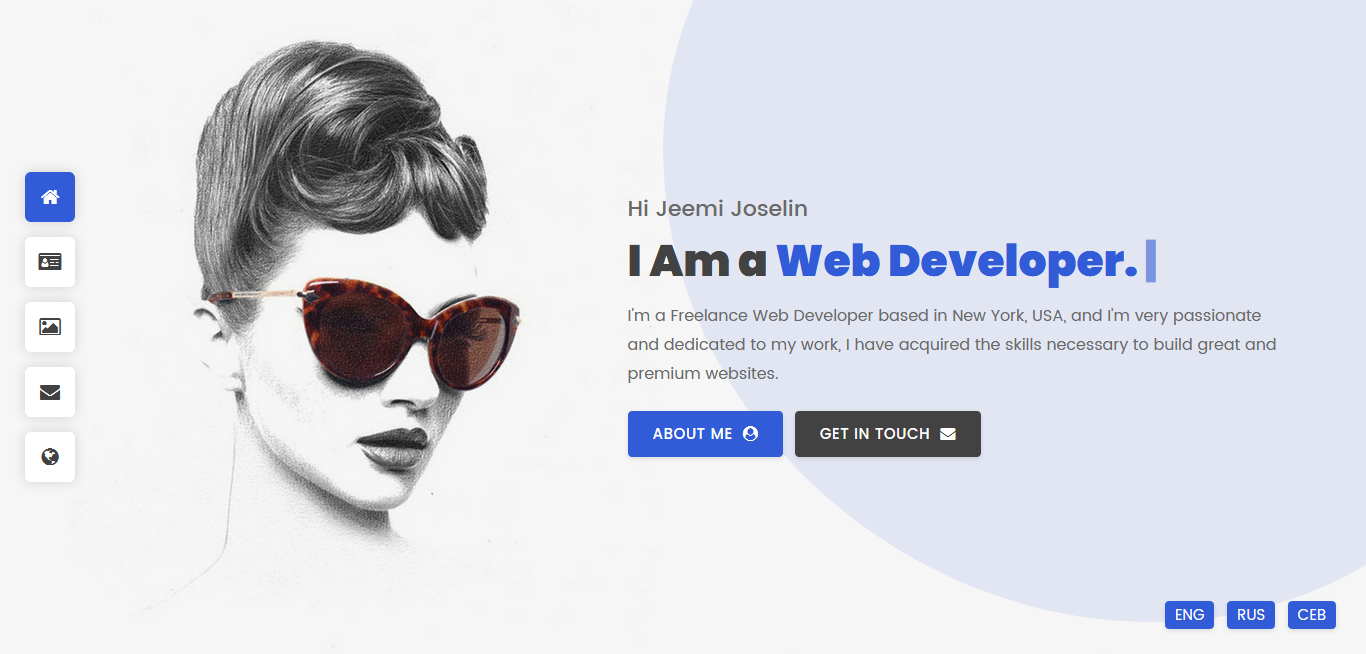
Task: Click the freelance intro paragraph text
Action: pyautogui.click(x=952, y=345)
